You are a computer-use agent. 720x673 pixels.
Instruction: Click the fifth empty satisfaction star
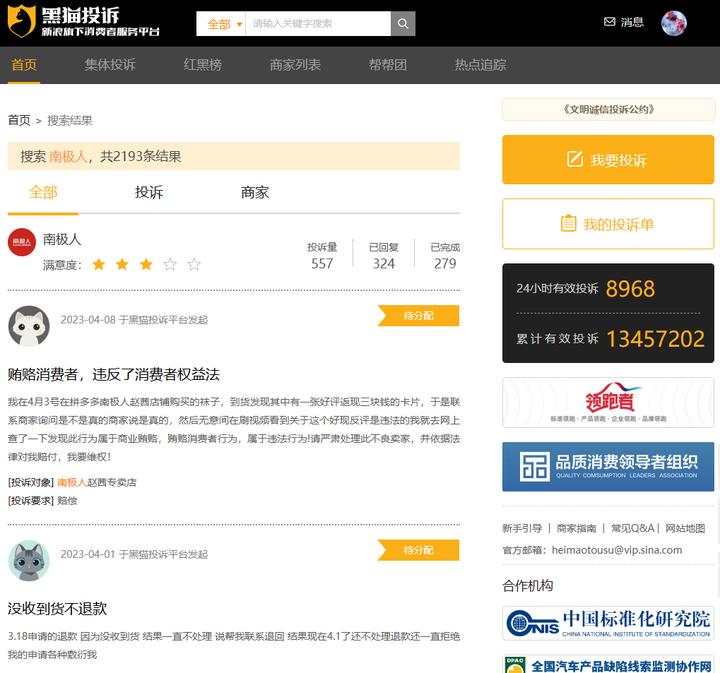pos(194,264)
